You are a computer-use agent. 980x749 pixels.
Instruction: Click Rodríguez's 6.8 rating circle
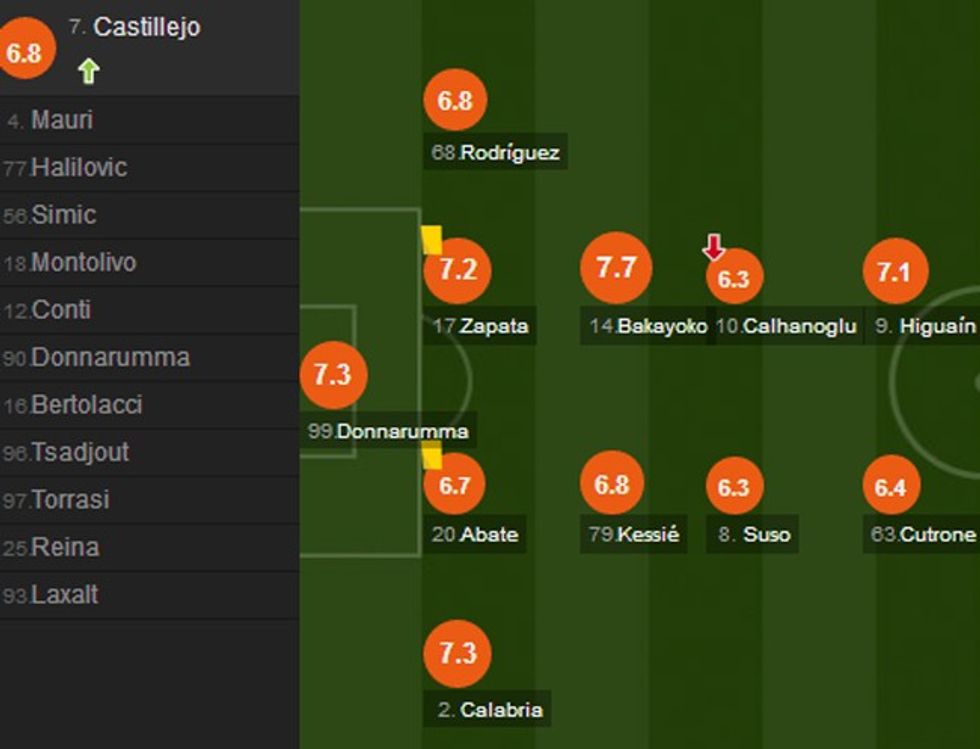tap(455, 101)
